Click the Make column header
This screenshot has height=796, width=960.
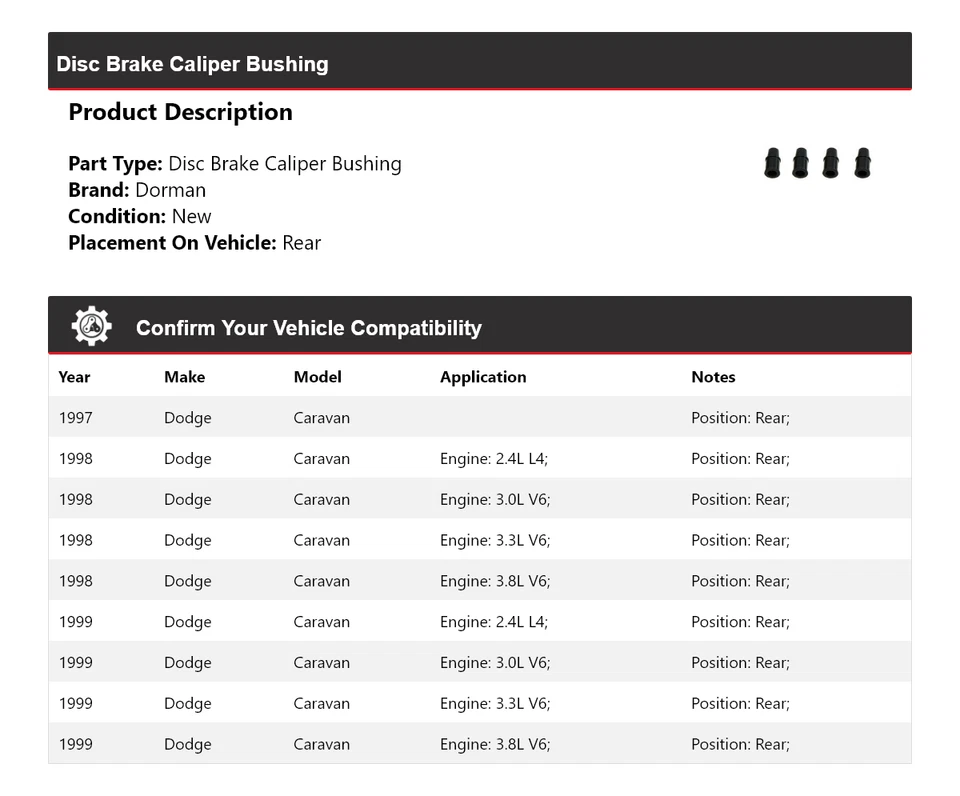tap(184, 377)
